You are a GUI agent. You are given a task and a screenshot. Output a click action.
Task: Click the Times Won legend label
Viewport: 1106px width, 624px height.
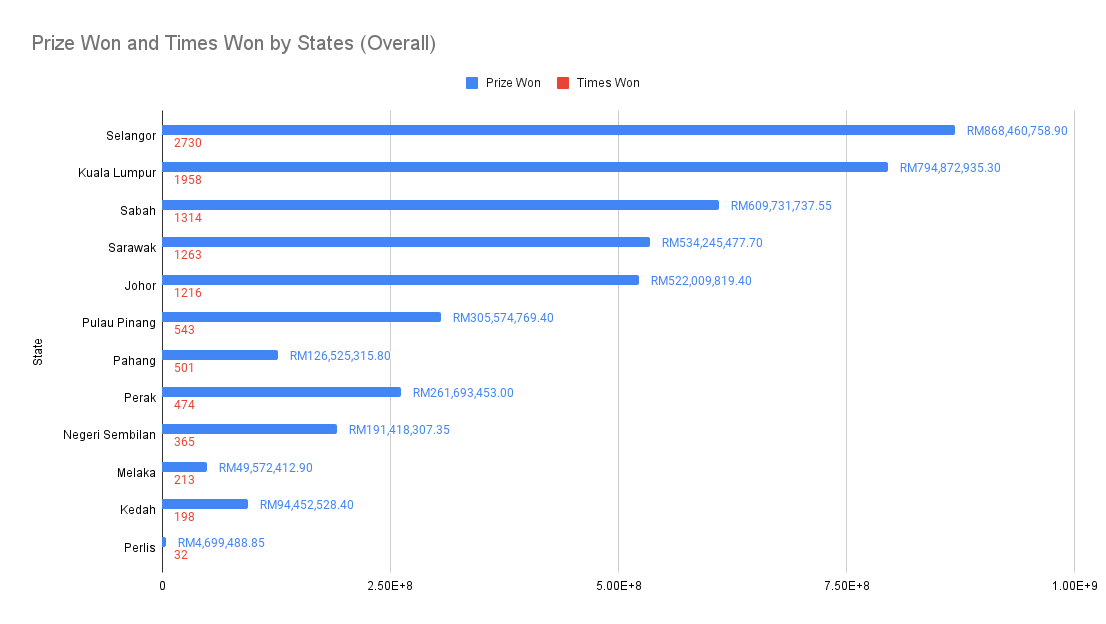point(608,83)
